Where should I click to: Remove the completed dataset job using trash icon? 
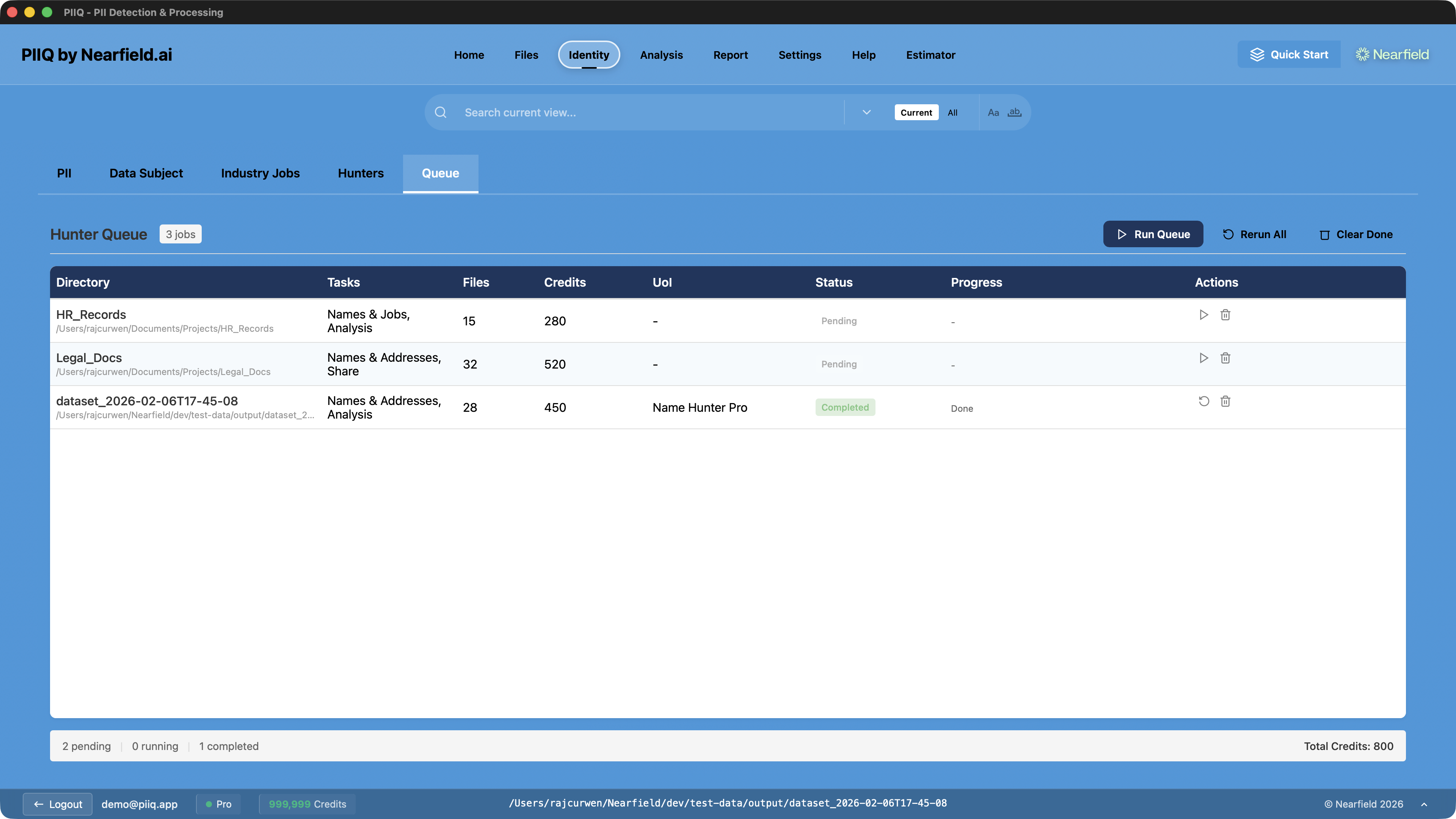(1225, 401)
